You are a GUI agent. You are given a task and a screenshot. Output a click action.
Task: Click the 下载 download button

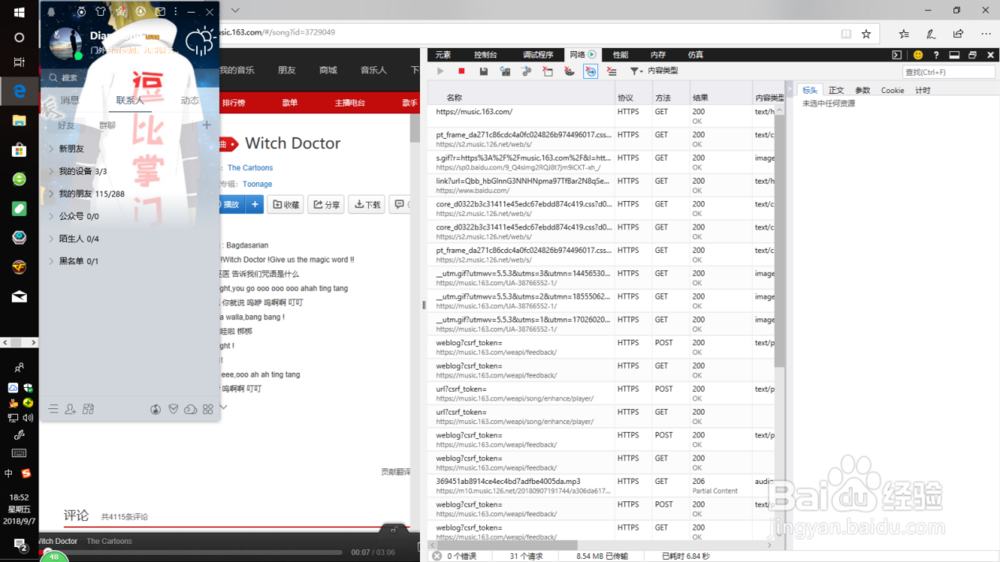point(367,205)
